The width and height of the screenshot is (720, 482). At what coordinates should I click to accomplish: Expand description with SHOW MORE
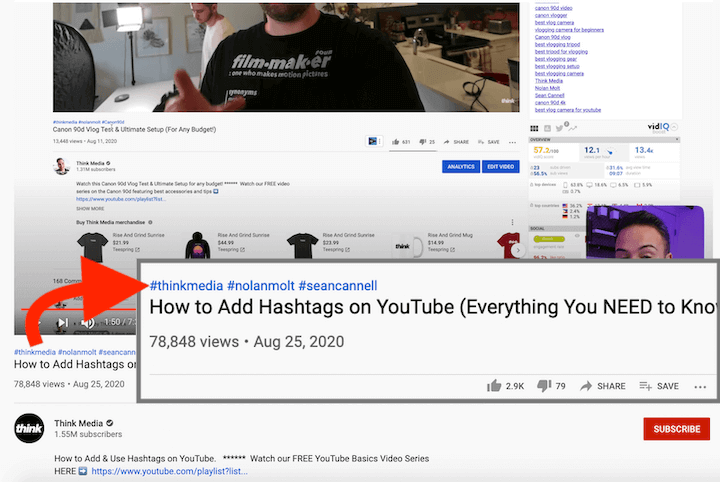[x=90, y=208]
